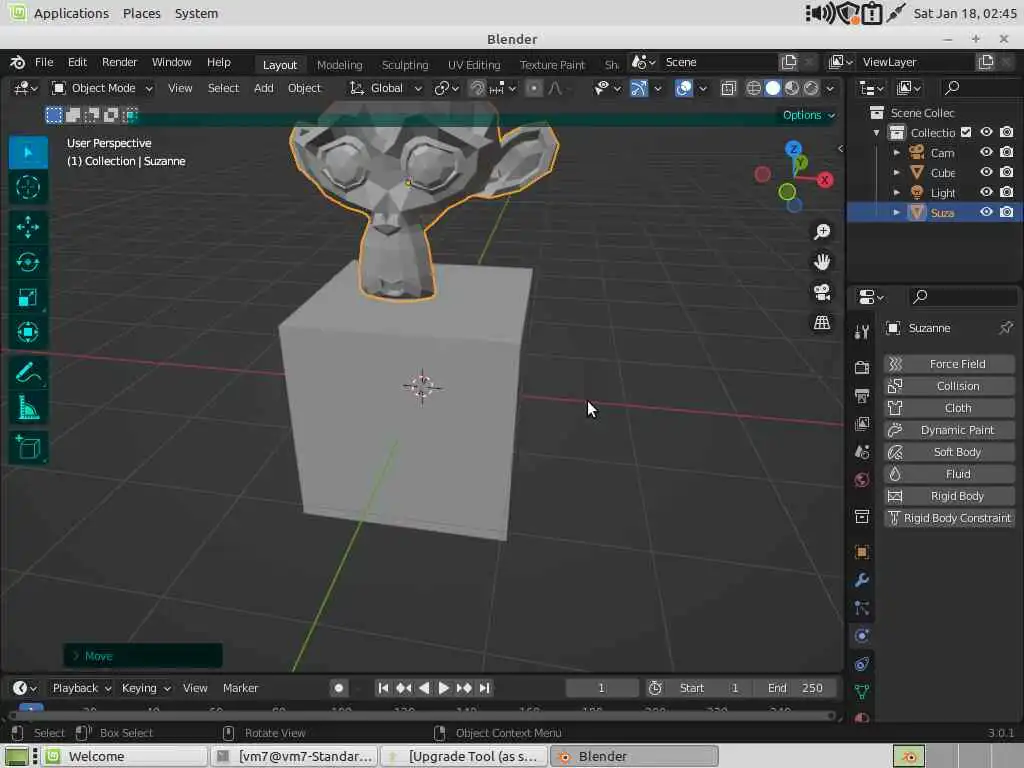Open the Object Mode dropdown
The width and height of the screenshot is (1024, 768).
(x=103, y=88)
